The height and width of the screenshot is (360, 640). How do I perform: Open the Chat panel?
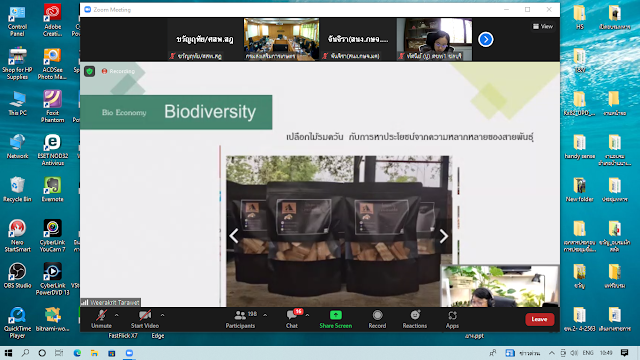(292, 319)
